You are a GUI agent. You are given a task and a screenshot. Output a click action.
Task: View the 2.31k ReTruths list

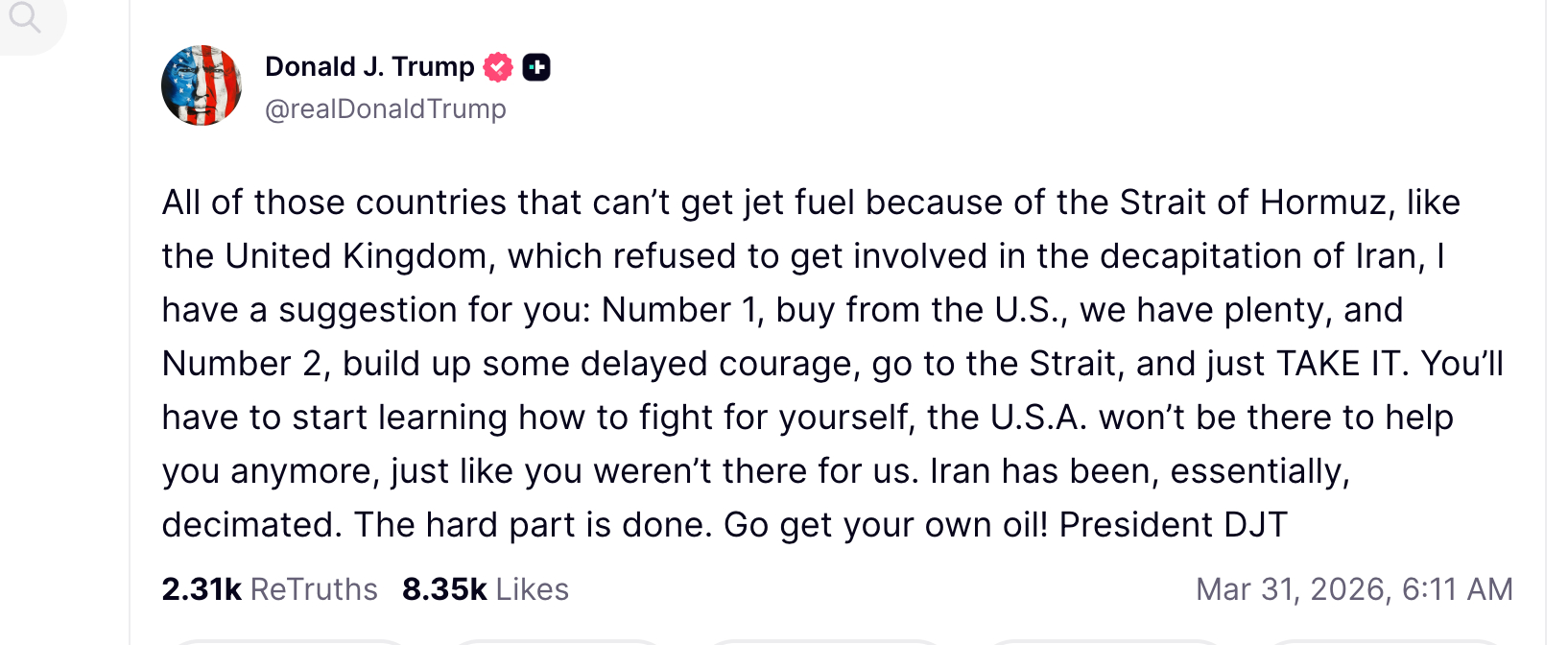click(270, 589)
